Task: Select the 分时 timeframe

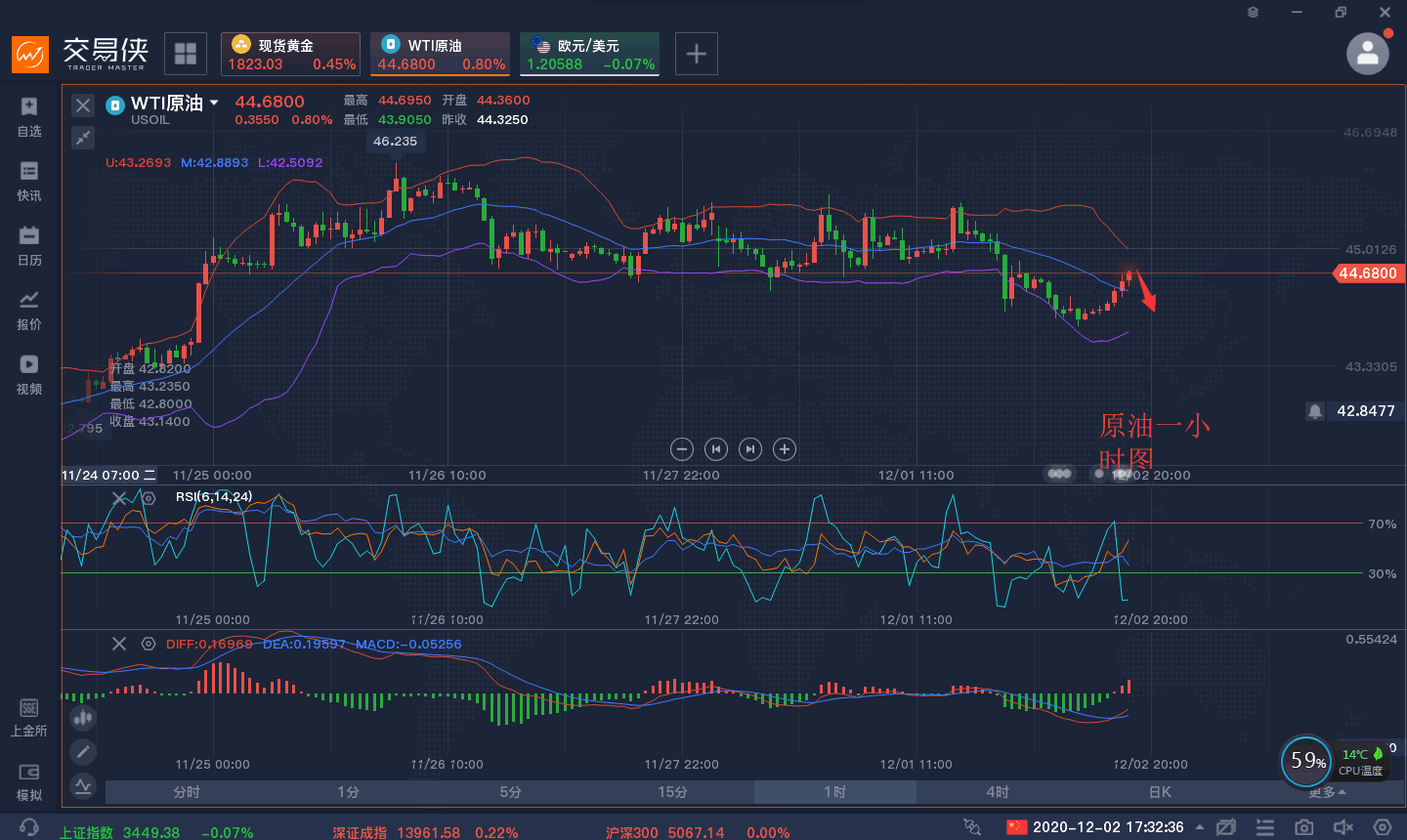Action: (x=187, y=792)
